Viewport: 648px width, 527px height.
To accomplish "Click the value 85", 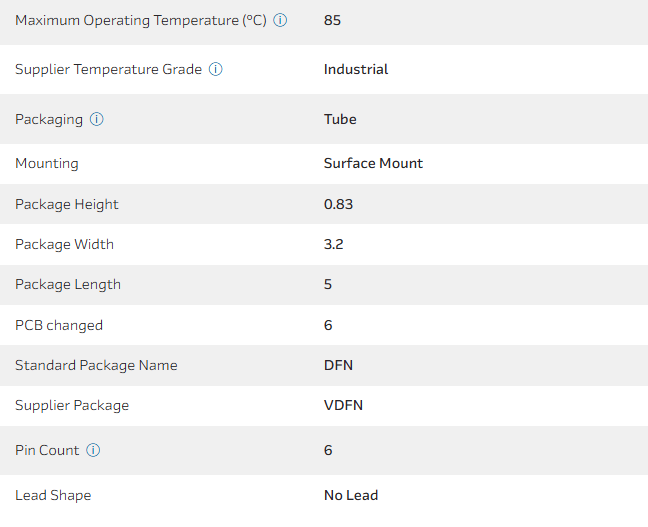I will 332,20.
